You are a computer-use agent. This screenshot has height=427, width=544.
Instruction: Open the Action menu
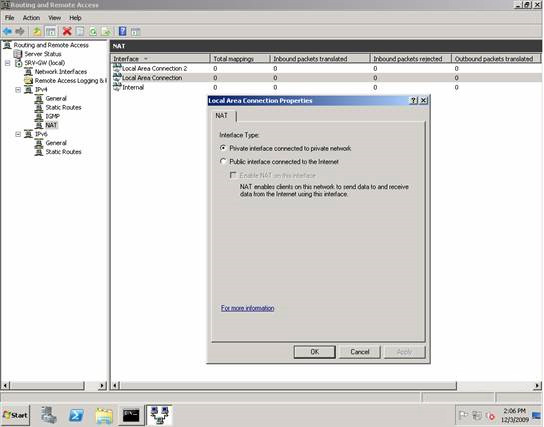pos(31,18)
